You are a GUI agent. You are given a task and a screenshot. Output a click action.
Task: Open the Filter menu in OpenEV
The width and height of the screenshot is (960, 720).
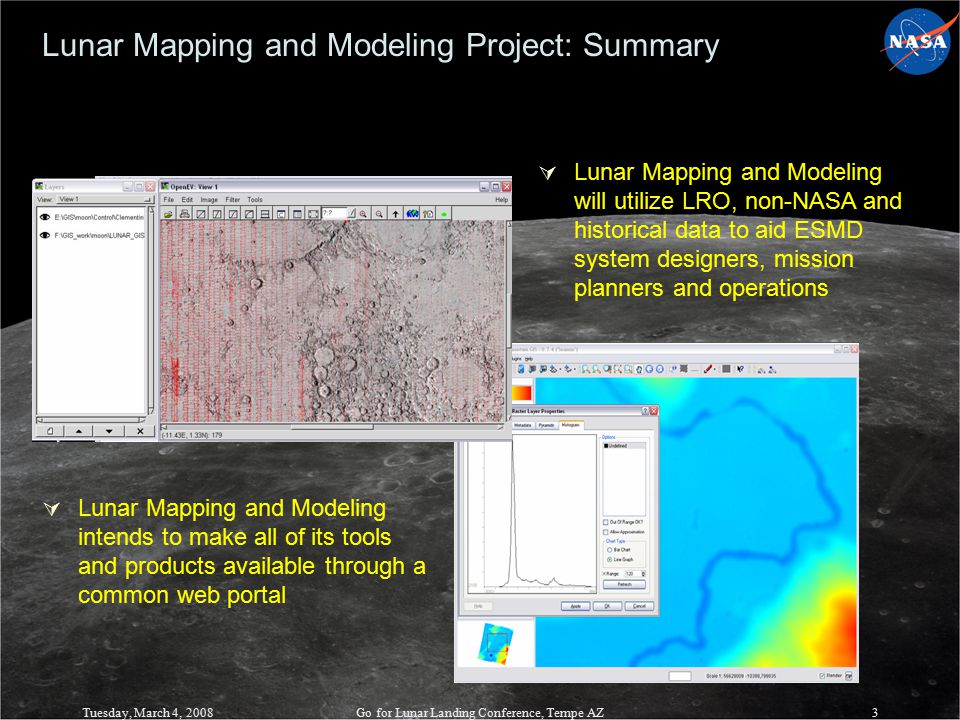click(x=233, y=200)
